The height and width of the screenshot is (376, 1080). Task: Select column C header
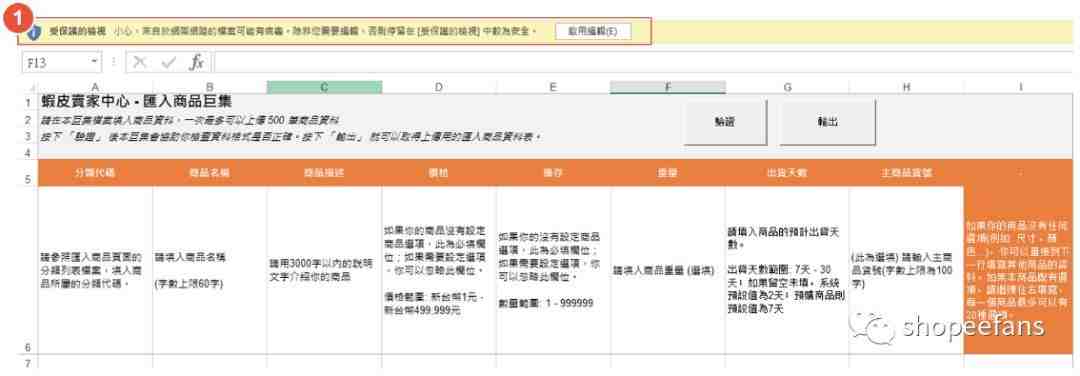pyautogui.click(x=324, y=87)
